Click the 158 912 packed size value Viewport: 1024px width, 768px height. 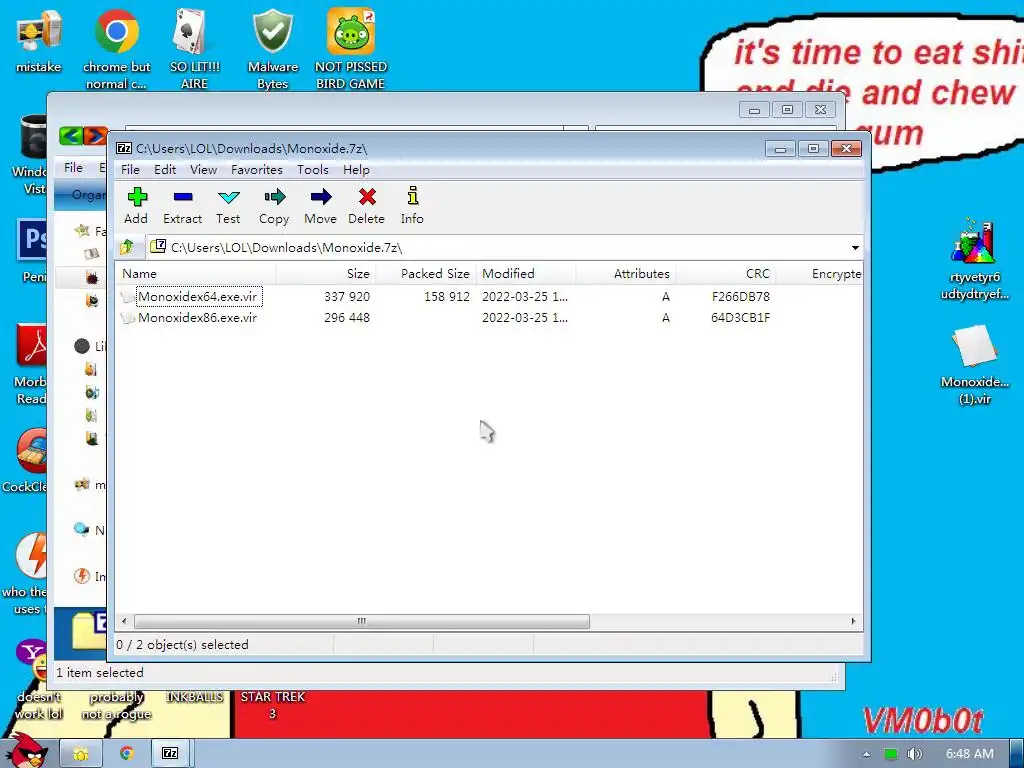click(x=447, y=296)
